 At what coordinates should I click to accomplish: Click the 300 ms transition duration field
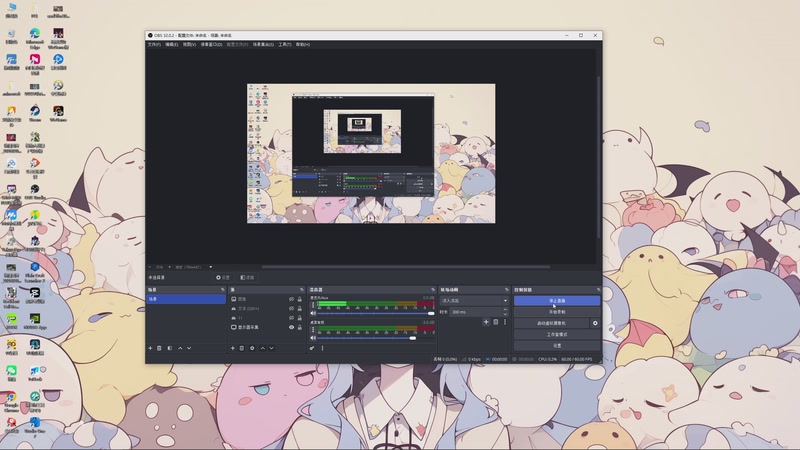(x=476, y=312)
